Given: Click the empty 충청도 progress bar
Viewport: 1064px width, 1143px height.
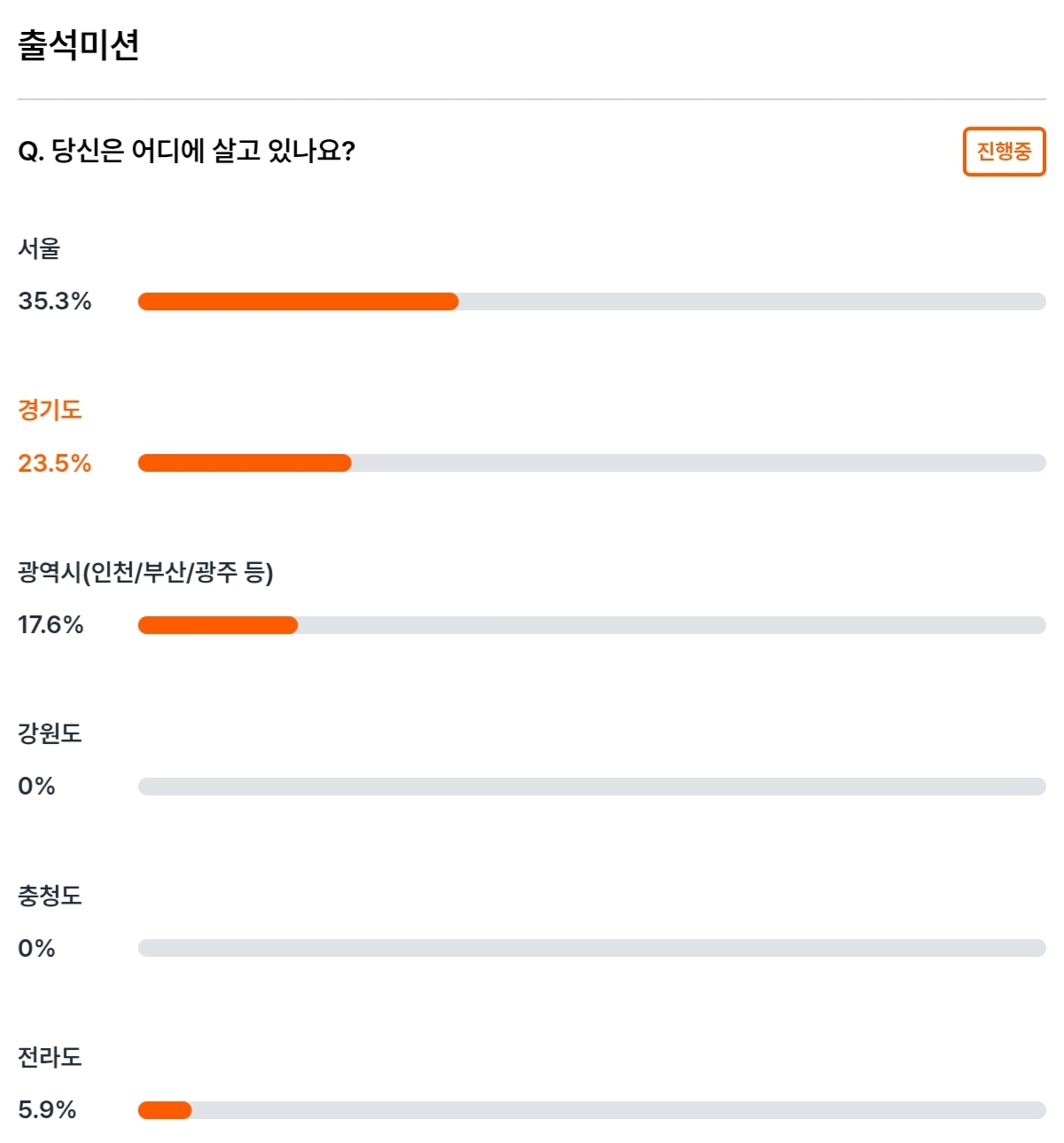Looking at the screenshot, I should click(591, 948).
